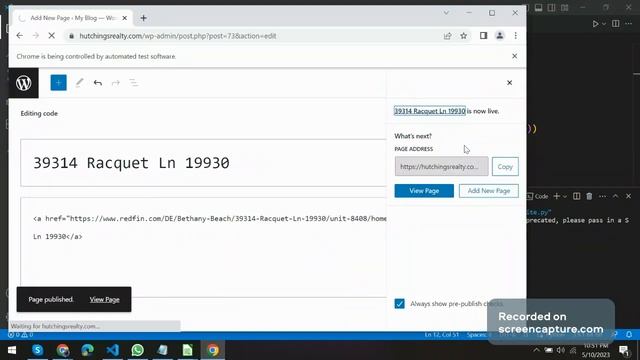Toggle VS Code panel layout icon
This screenshot has height=360, width=640.
coord(538,7)
